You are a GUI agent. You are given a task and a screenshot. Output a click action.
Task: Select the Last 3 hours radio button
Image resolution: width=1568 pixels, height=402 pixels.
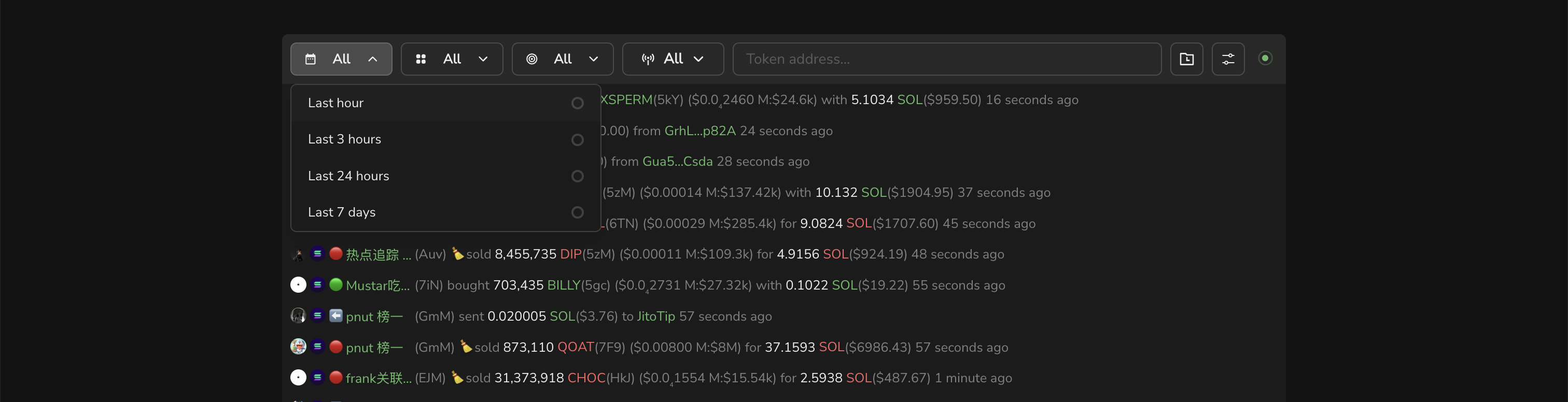coord(577,140)
